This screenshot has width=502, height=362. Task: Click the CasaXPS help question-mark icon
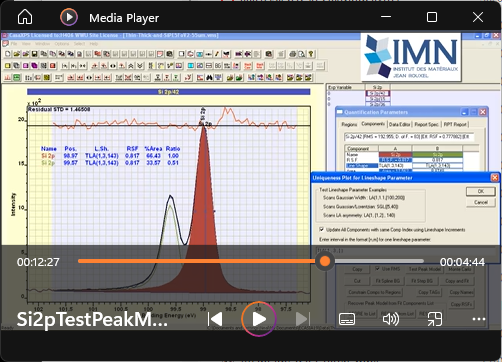tap(311, 54)
